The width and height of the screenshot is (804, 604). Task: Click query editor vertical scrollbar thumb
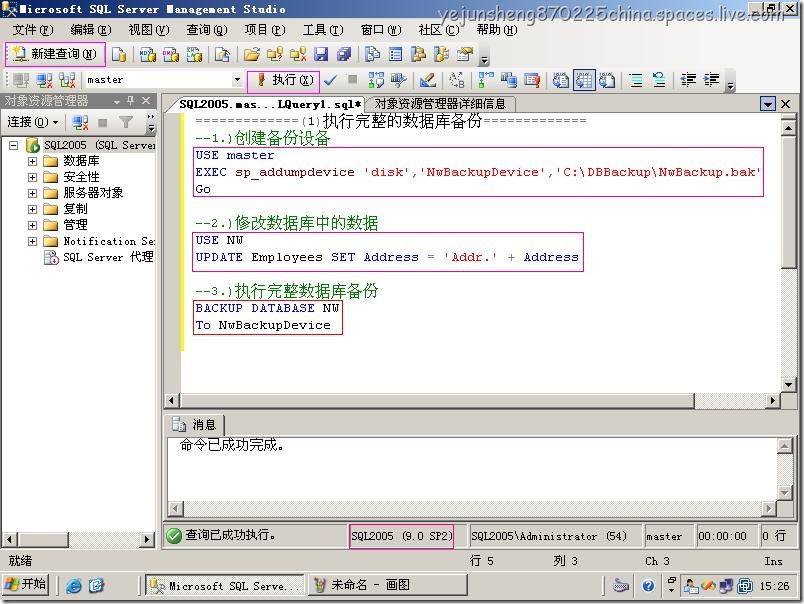(789, 201)
